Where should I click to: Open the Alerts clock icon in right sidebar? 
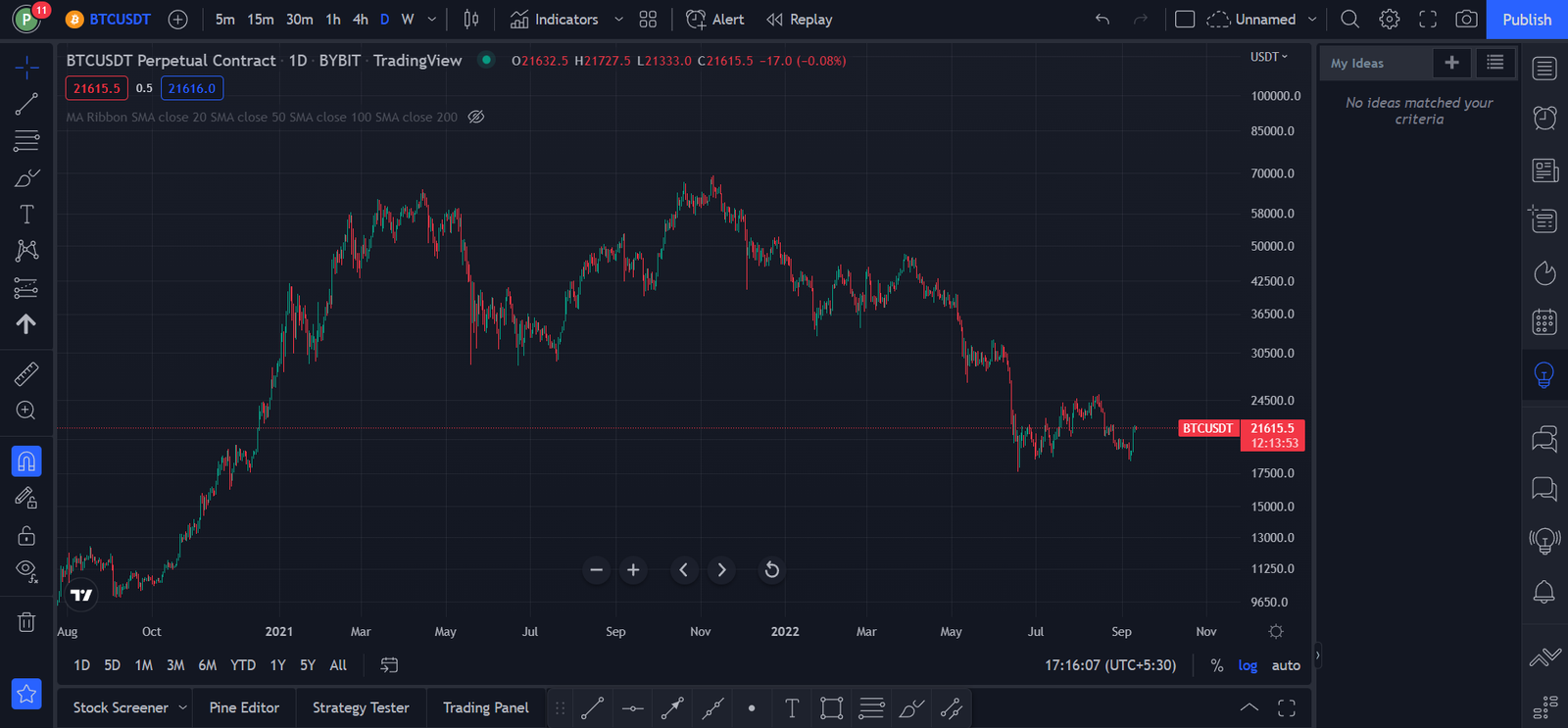click(x=1544, y=118)
